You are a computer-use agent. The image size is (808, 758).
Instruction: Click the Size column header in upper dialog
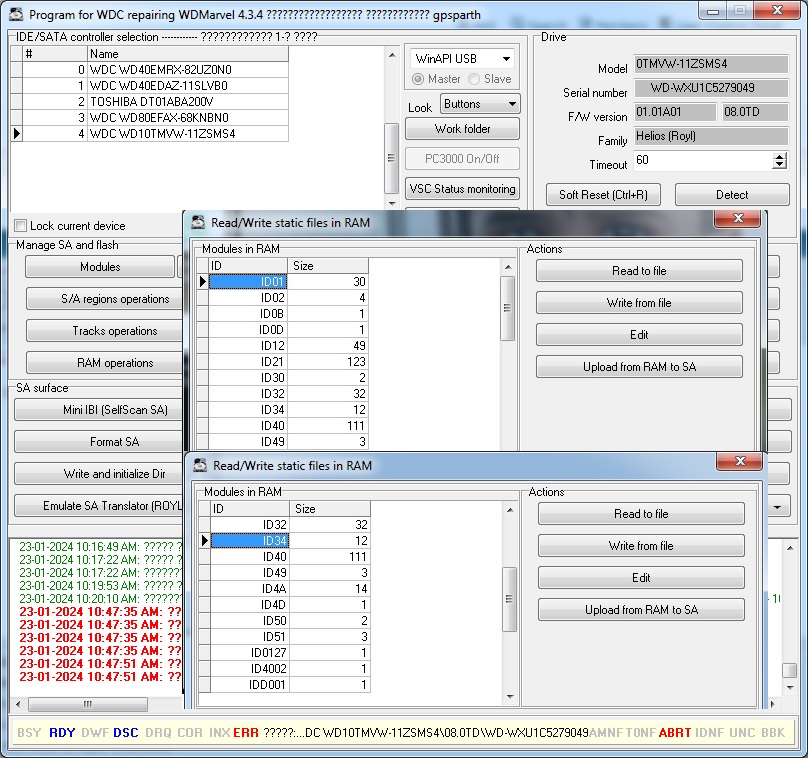(x=328, y=265)
